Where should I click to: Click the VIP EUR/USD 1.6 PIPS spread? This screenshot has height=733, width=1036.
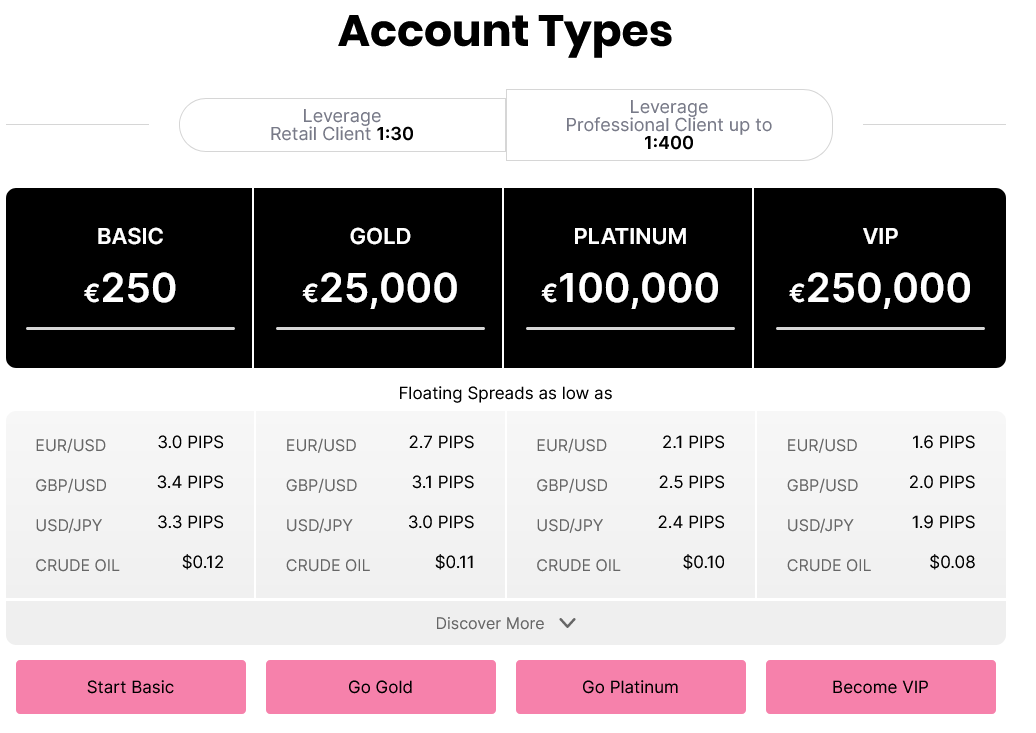(943, 442)
